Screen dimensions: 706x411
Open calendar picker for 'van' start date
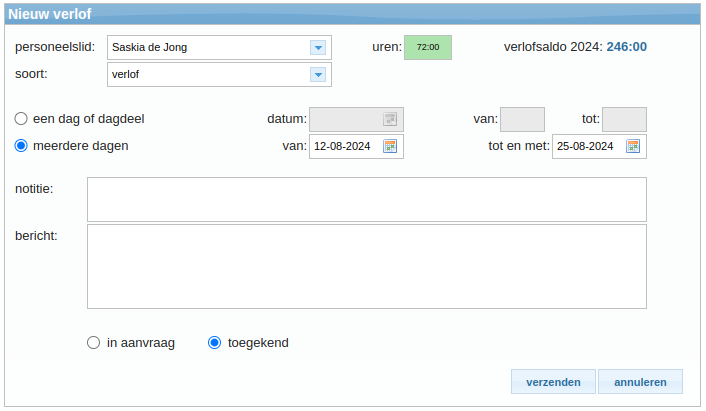390,146
